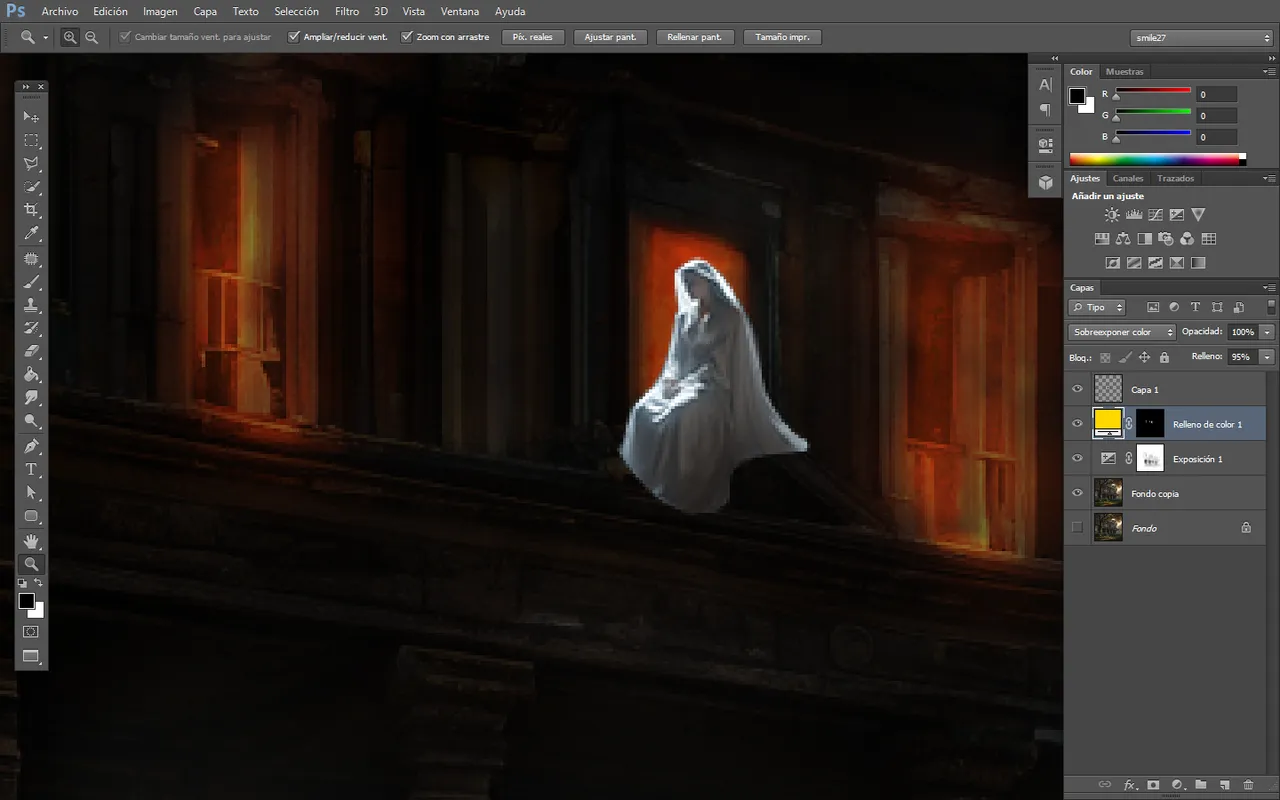Screen dimensions: 1280x800
Task: Open the layer filter 'Tipo' dropdown
Action: pos(1097,307)
